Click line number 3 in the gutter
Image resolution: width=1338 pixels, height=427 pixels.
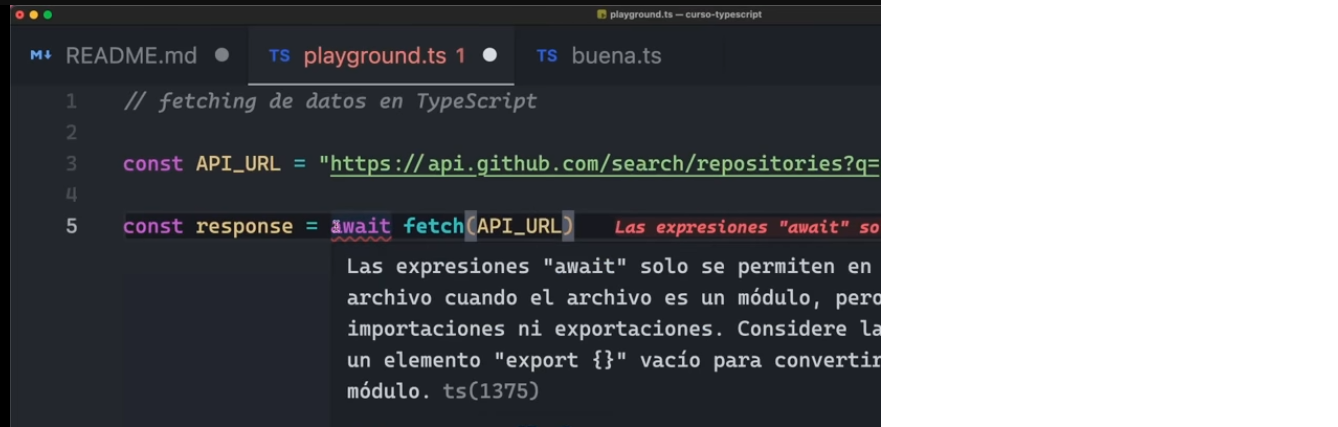[x=71, y=164]
